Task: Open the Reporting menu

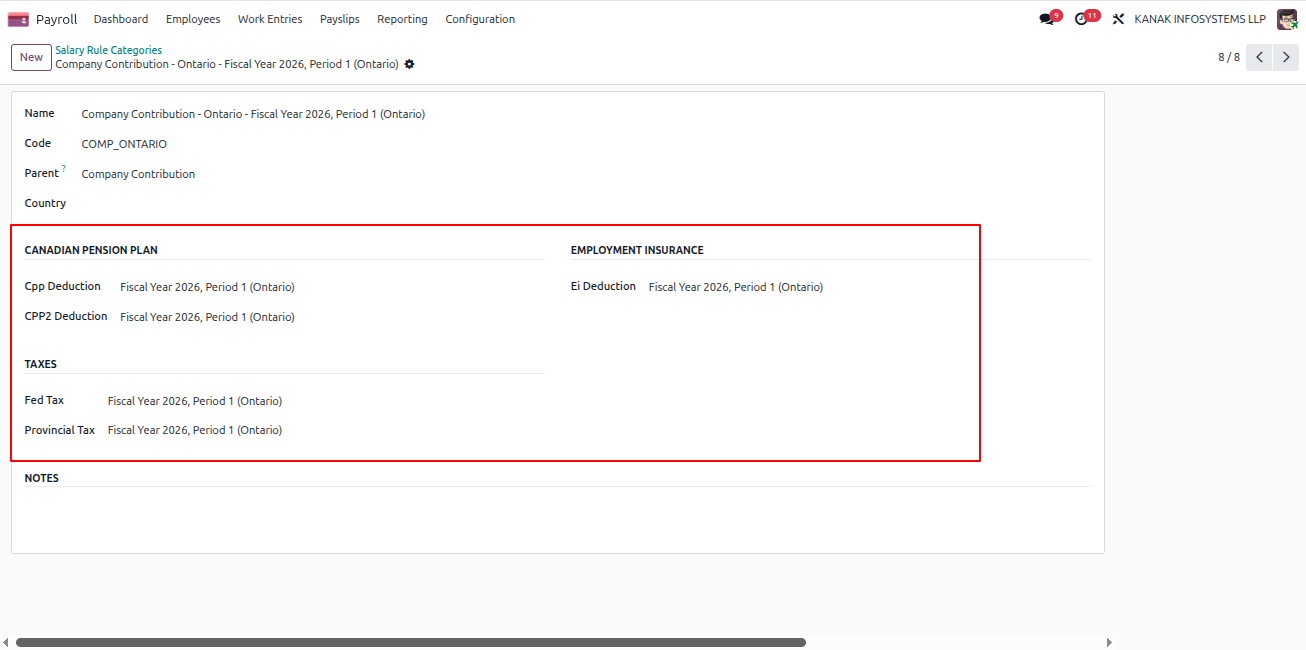Action: pos(402,19)
